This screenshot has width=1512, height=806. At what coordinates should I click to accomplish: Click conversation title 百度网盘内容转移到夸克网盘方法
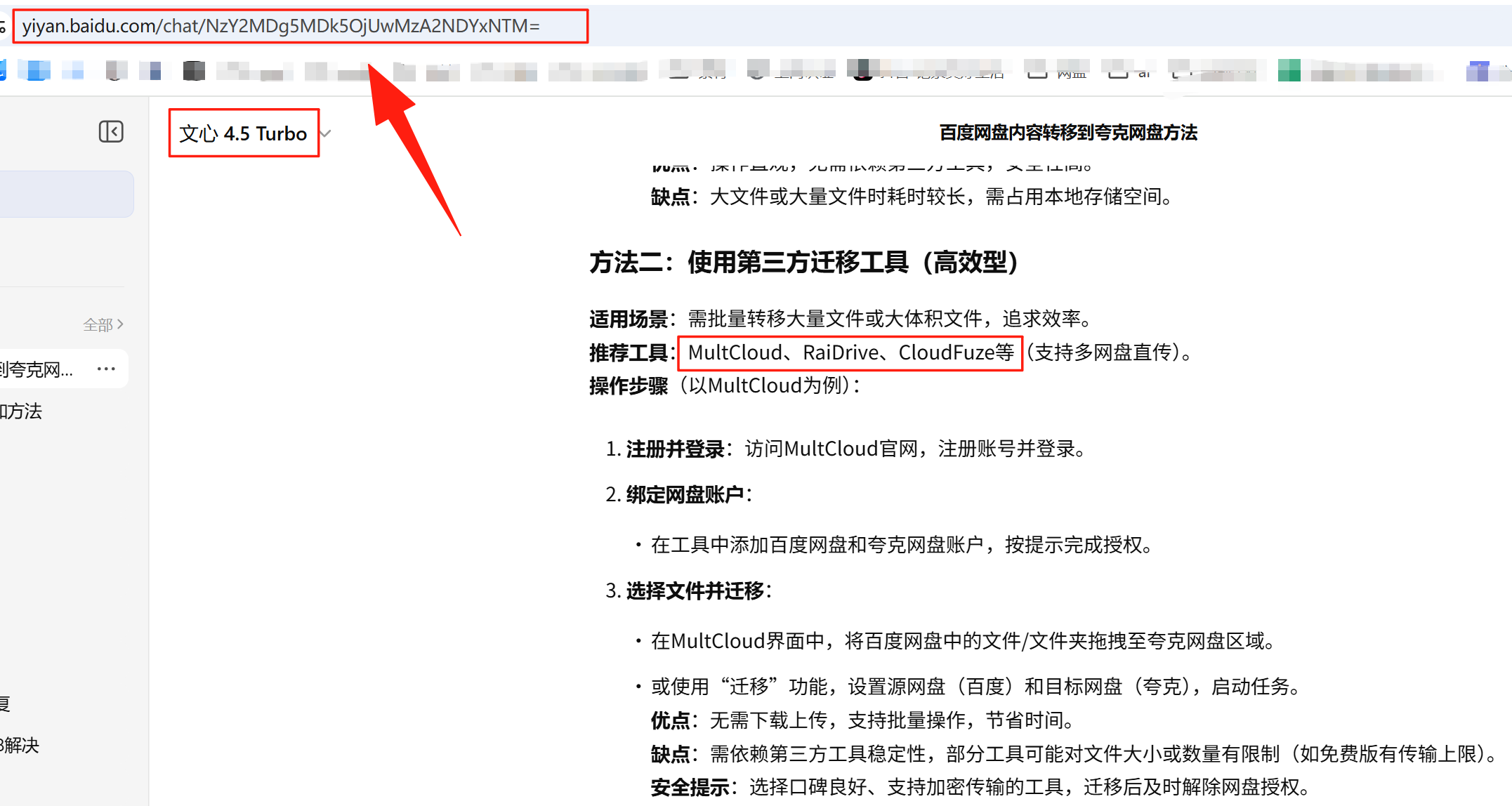pyautogui.click(x=1067, y=133)
